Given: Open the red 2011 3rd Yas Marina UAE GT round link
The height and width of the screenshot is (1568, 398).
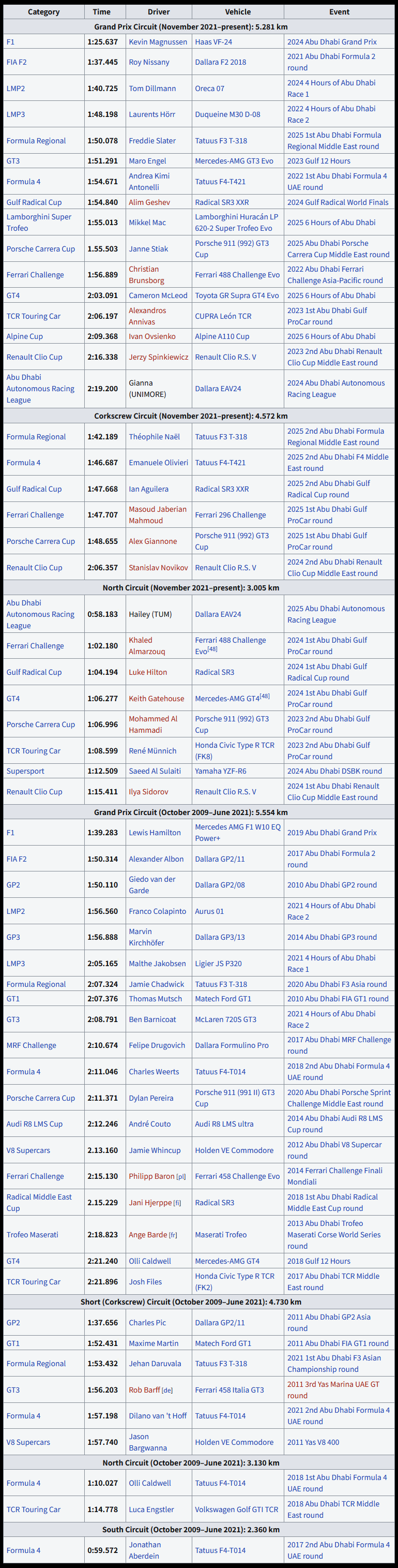Looking at the screenshot, I should pyautogui.click(x=333, y=1389).
